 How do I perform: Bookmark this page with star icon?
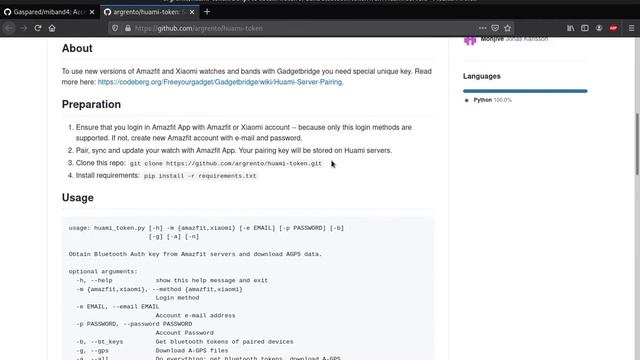(508, 28)
